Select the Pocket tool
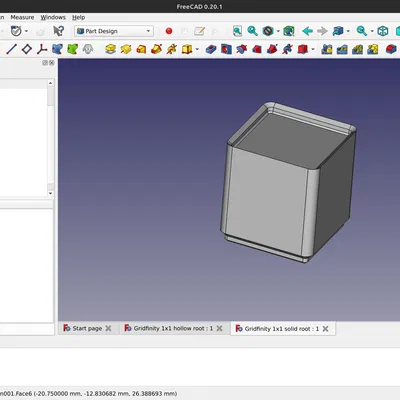 211,49
